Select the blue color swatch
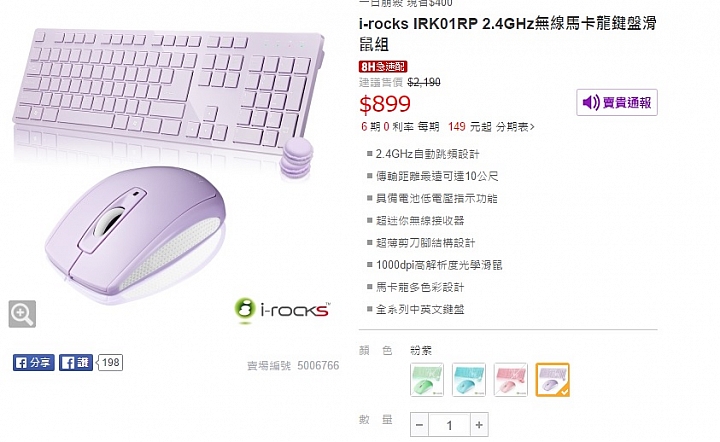720x442 pixels. point(468,380)
